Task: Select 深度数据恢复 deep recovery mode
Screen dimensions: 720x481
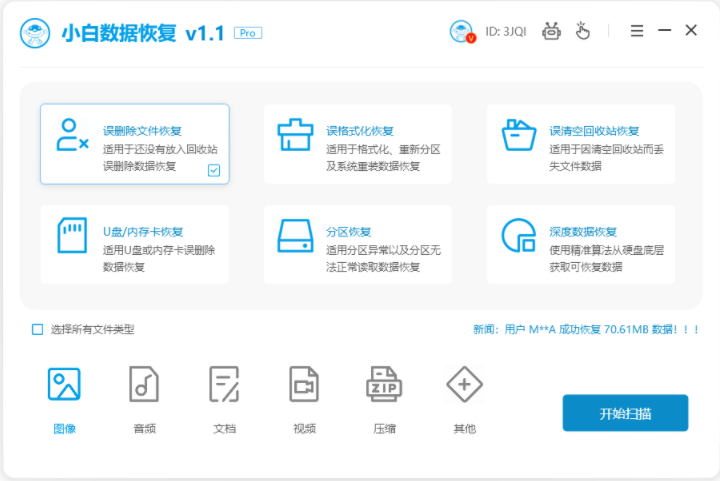Action: tap(580, 245)
